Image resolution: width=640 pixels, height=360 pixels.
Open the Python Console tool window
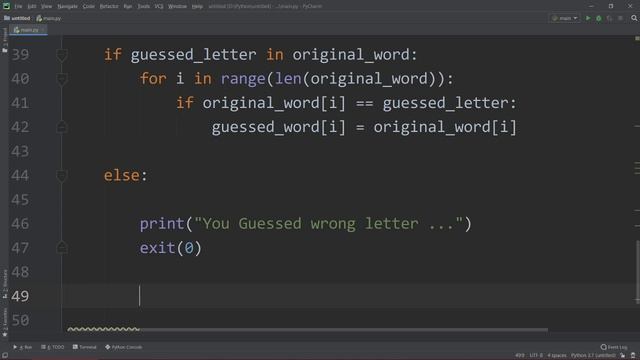(x=124, y=347)
